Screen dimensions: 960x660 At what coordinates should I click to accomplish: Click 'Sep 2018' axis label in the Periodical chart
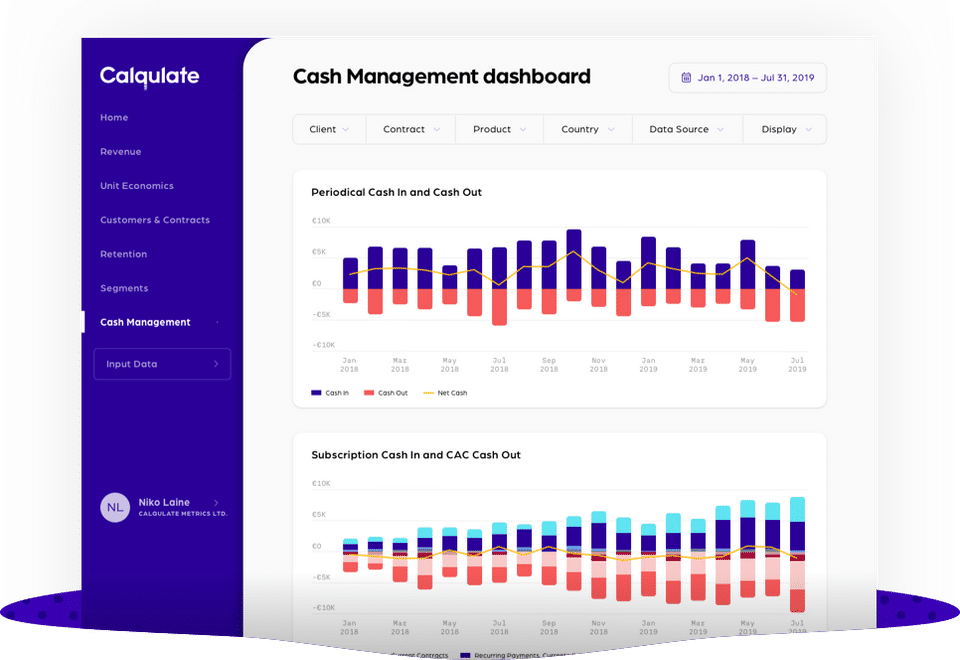click(x=549, y=365)
